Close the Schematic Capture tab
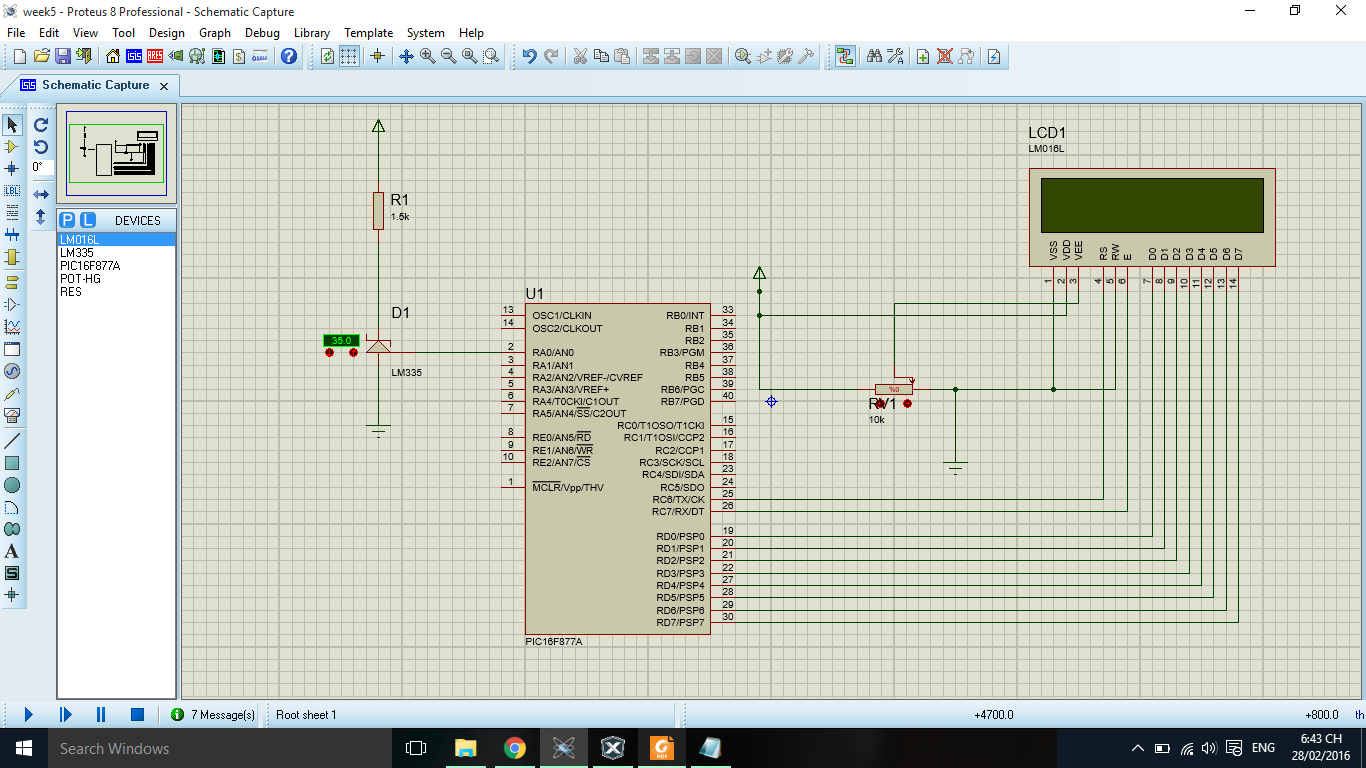This screenshot has height=768, width=1366. (164, 87)
